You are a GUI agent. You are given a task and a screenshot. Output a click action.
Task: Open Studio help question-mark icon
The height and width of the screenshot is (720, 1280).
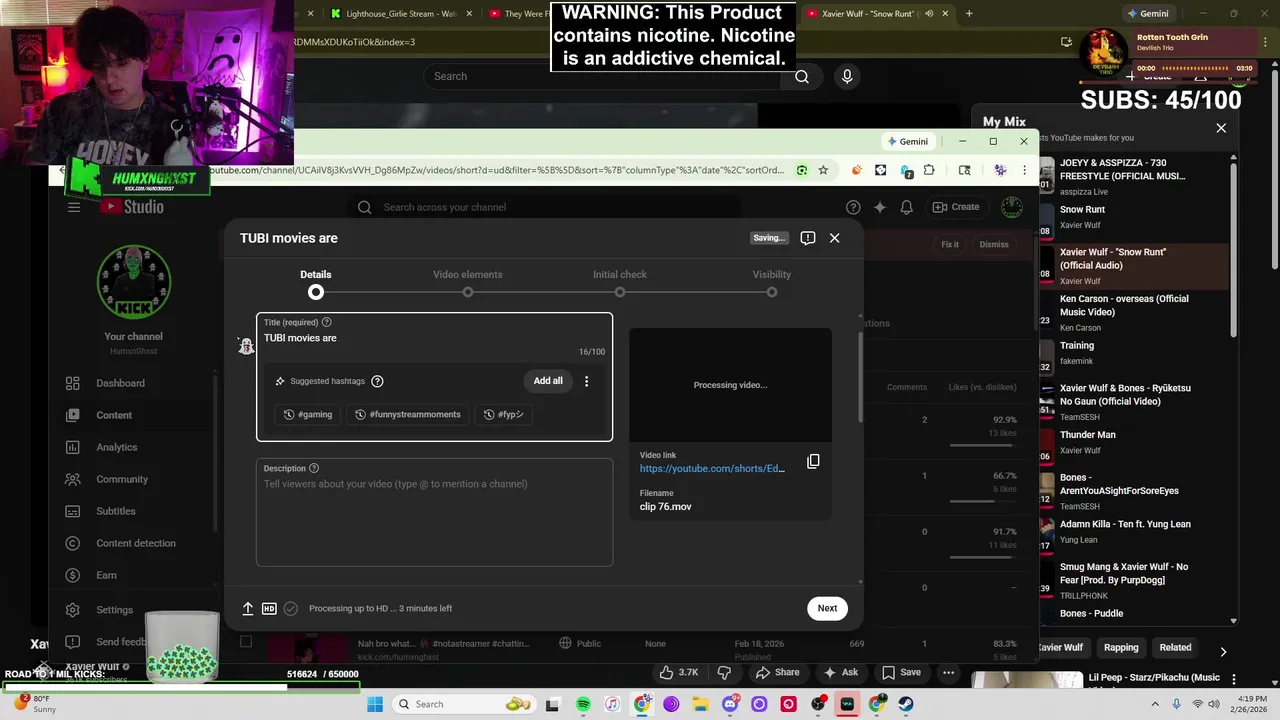pos(853,207)
